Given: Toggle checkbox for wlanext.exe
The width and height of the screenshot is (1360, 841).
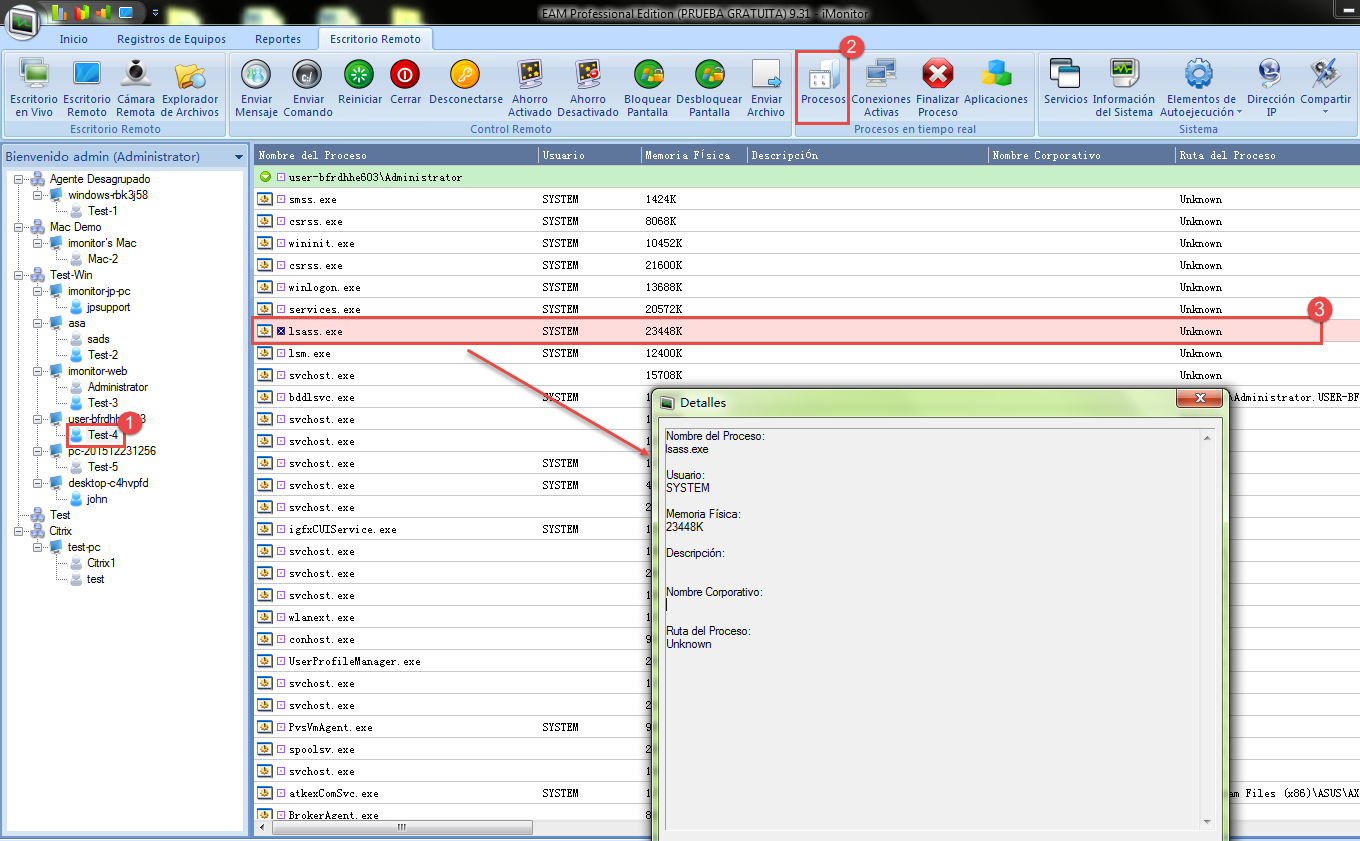Looking at the screenshot, I should [x=281, y=617].
